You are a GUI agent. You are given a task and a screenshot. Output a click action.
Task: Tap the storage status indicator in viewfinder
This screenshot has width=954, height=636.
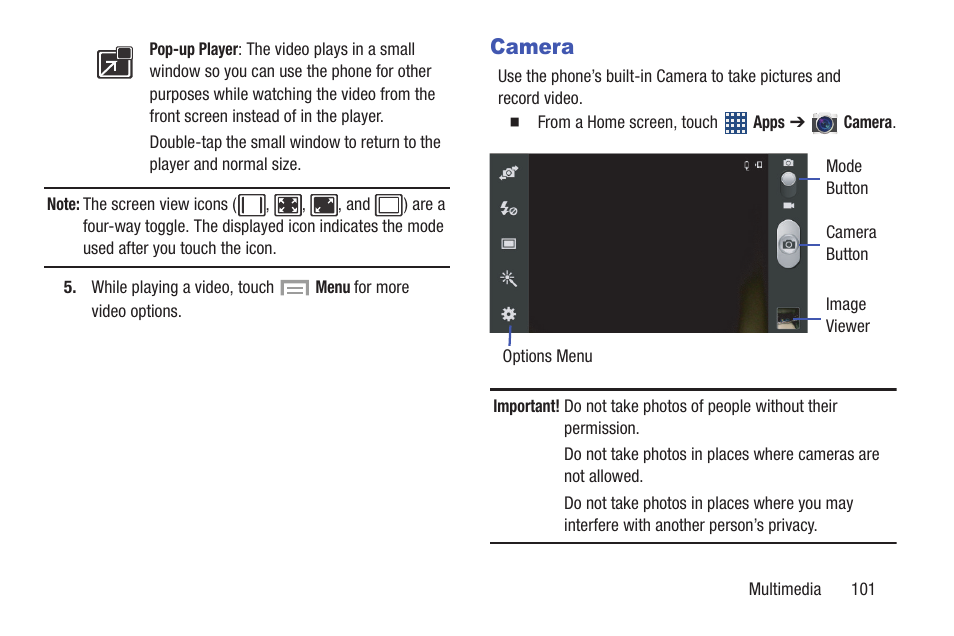click(x=759, y=164)
